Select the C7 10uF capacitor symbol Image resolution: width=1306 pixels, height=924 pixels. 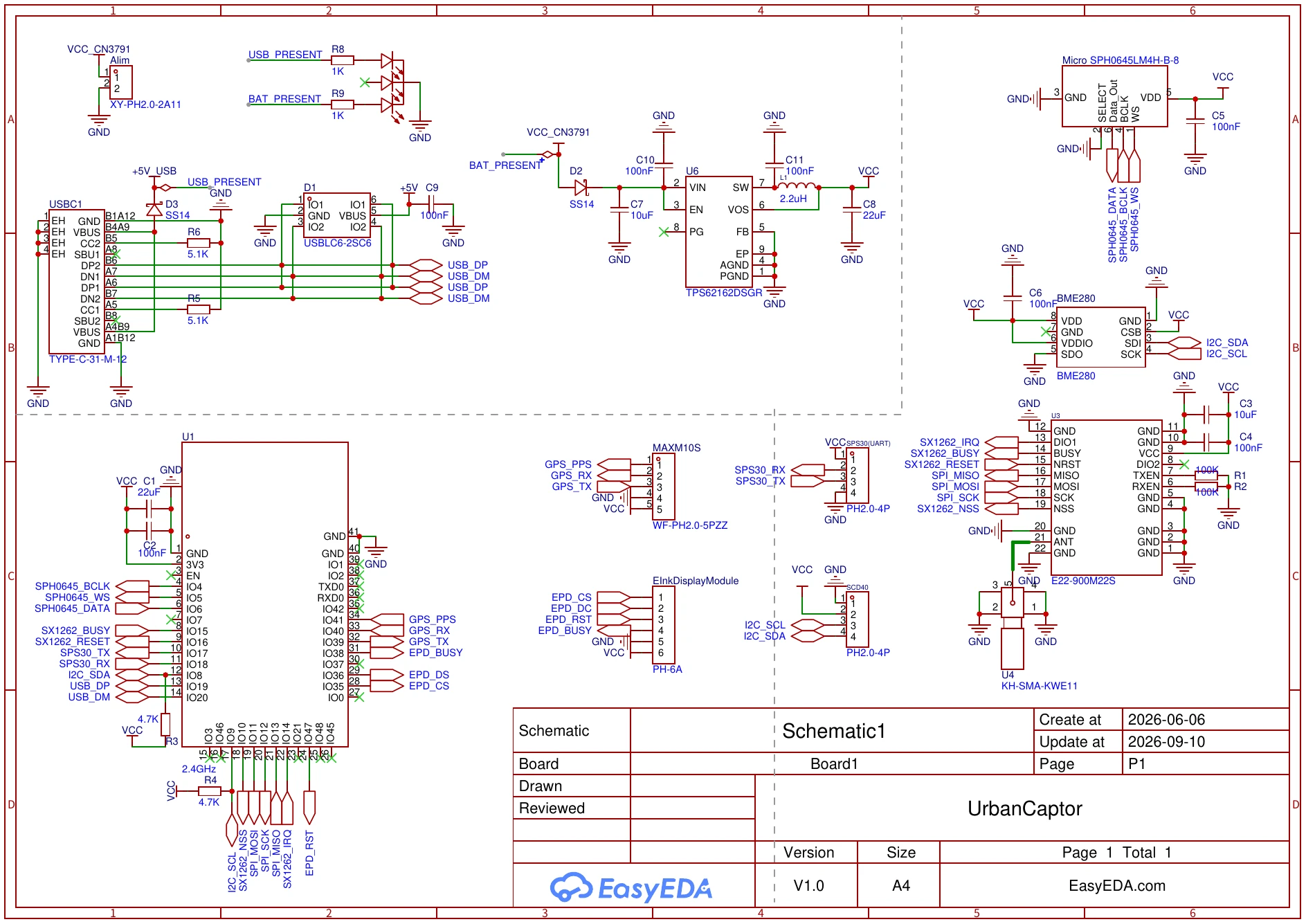(619, 210)
